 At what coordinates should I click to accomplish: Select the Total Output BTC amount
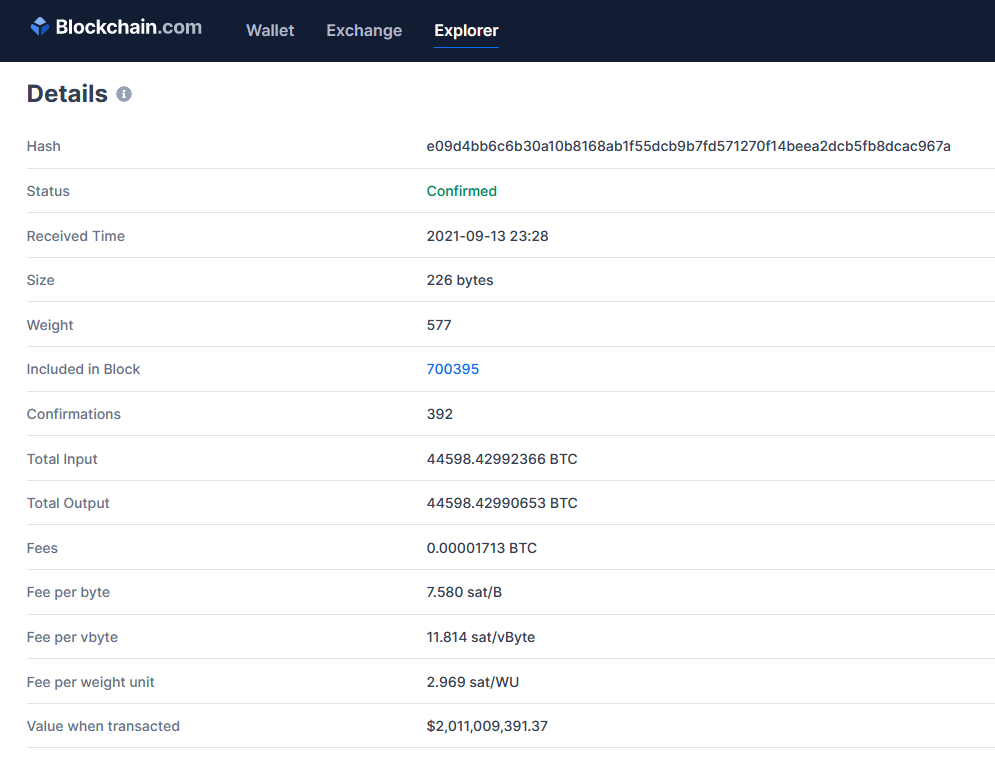(x=502, y=503)
